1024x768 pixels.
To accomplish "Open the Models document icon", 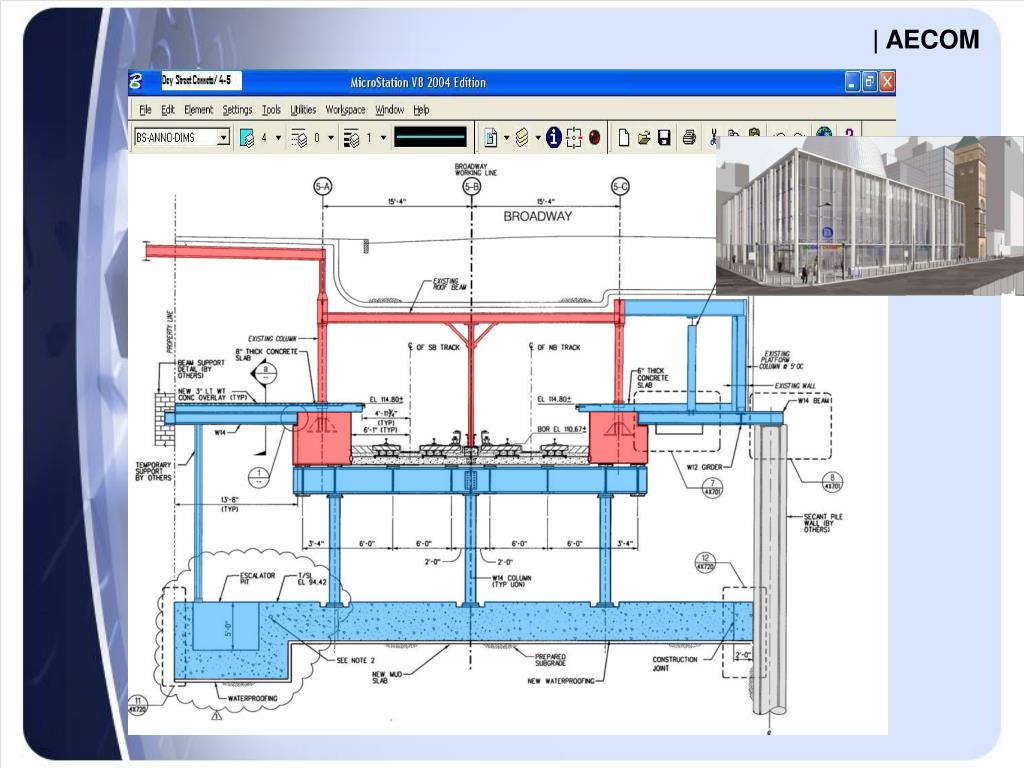I will 490,138.
